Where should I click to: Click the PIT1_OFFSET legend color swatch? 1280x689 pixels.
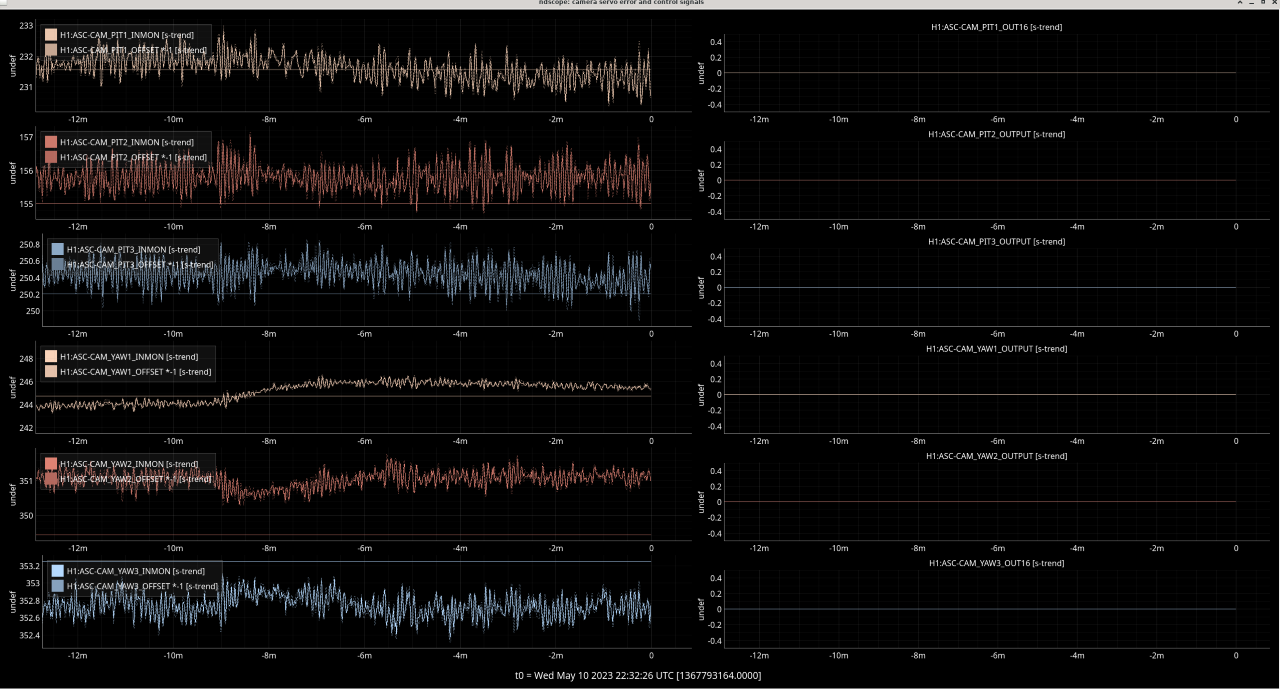[51, 50]
